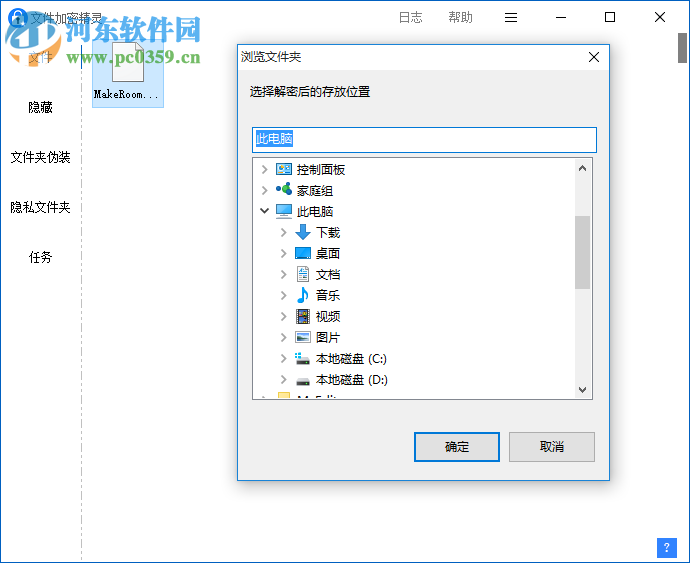Viewport: 690px width, 563px height.
Task: Click the Homegroup icon in the folder tree
Action: [284, 190]
